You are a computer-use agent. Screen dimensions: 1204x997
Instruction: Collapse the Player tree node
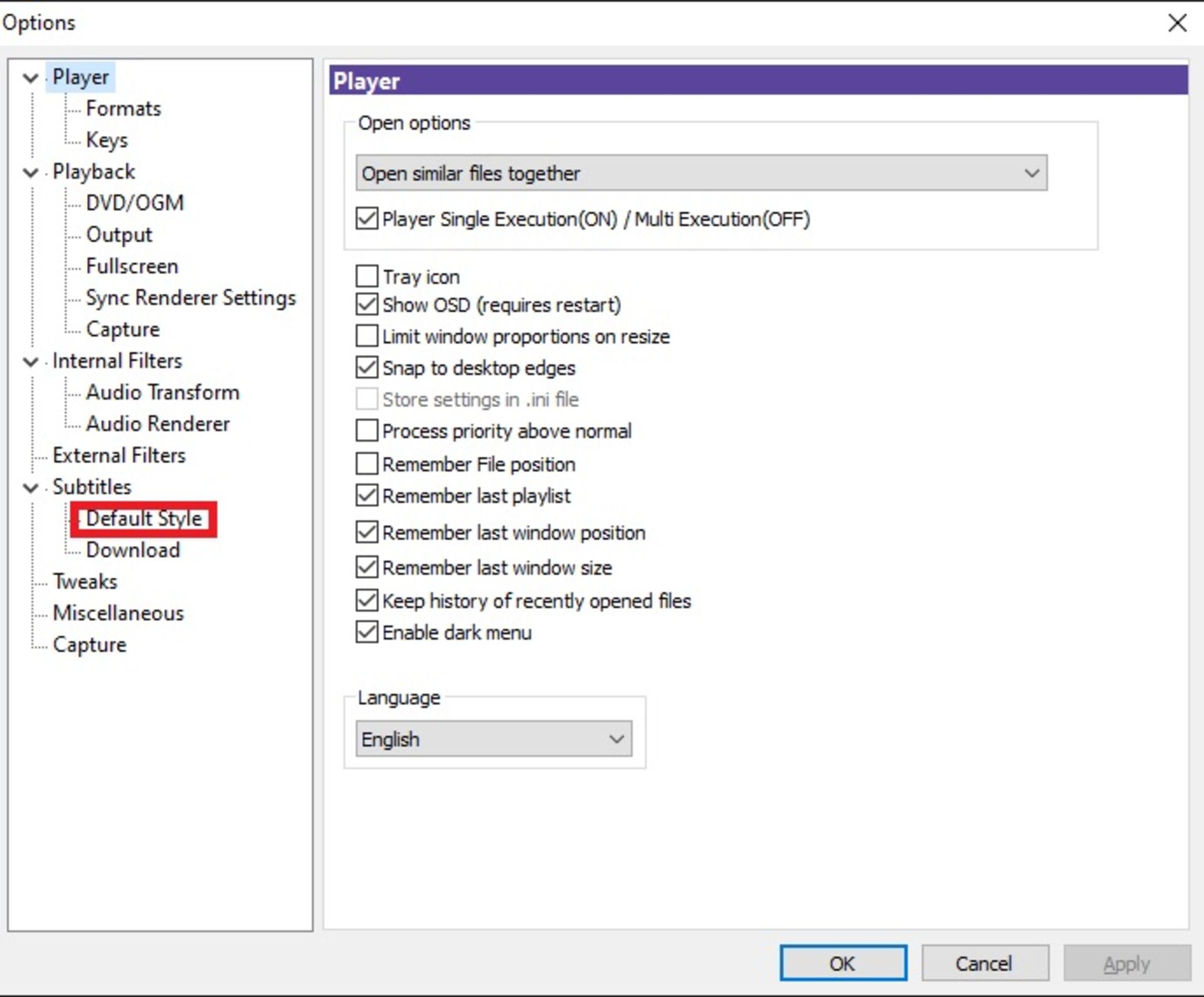tap(30, 78)
